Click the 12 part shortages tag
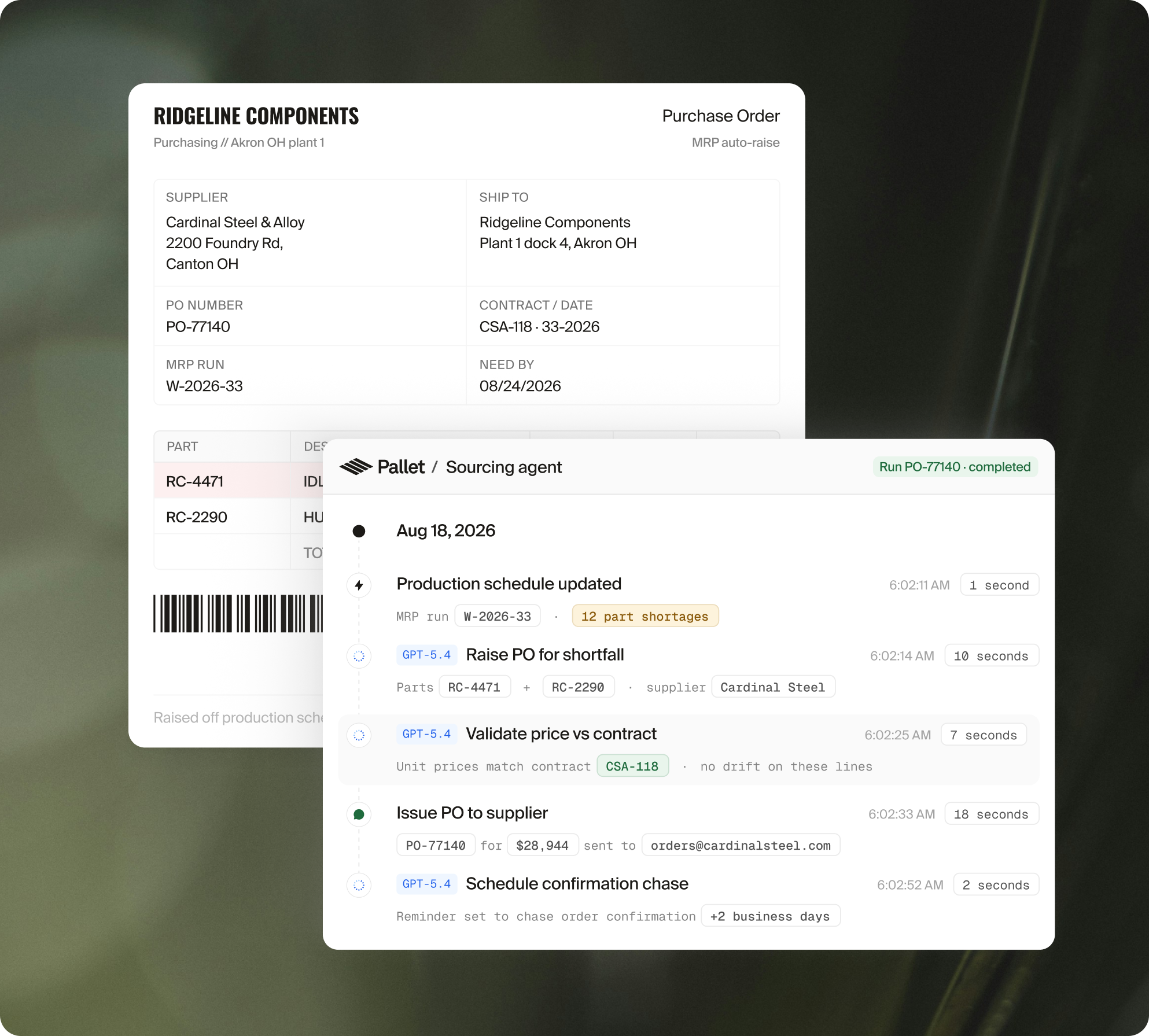 click(645, 617)
